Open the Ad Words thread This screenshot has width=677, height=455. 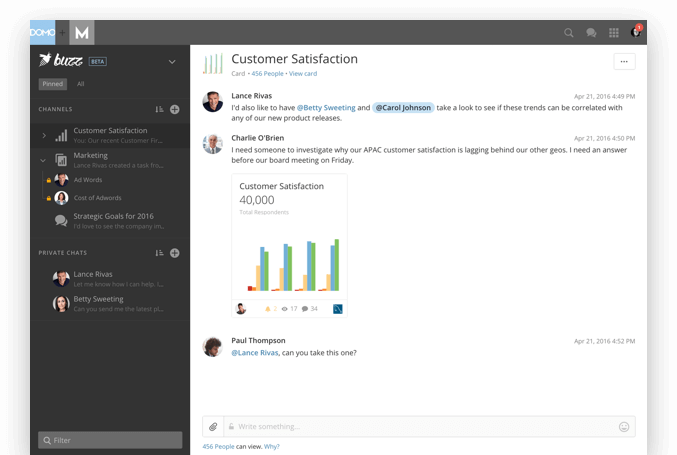click(x=88, y=180)
